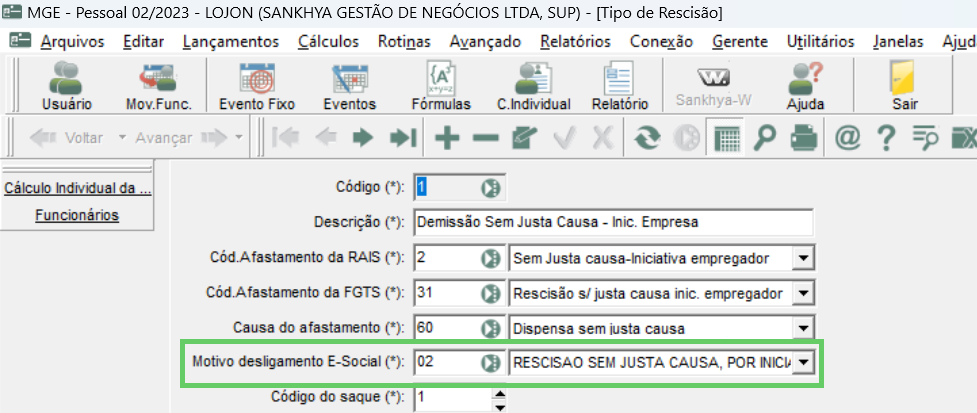The width and height of the screenshot is (977, 413).
Task: Open Mov.Func. employee movement tool
Action: click(x=158, y=85)
